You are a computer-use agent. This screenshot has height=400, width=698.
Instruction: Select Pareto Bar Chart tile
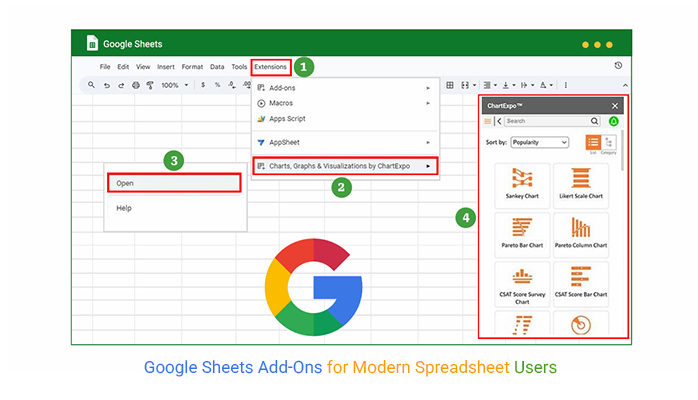click(x=522, y=234)
